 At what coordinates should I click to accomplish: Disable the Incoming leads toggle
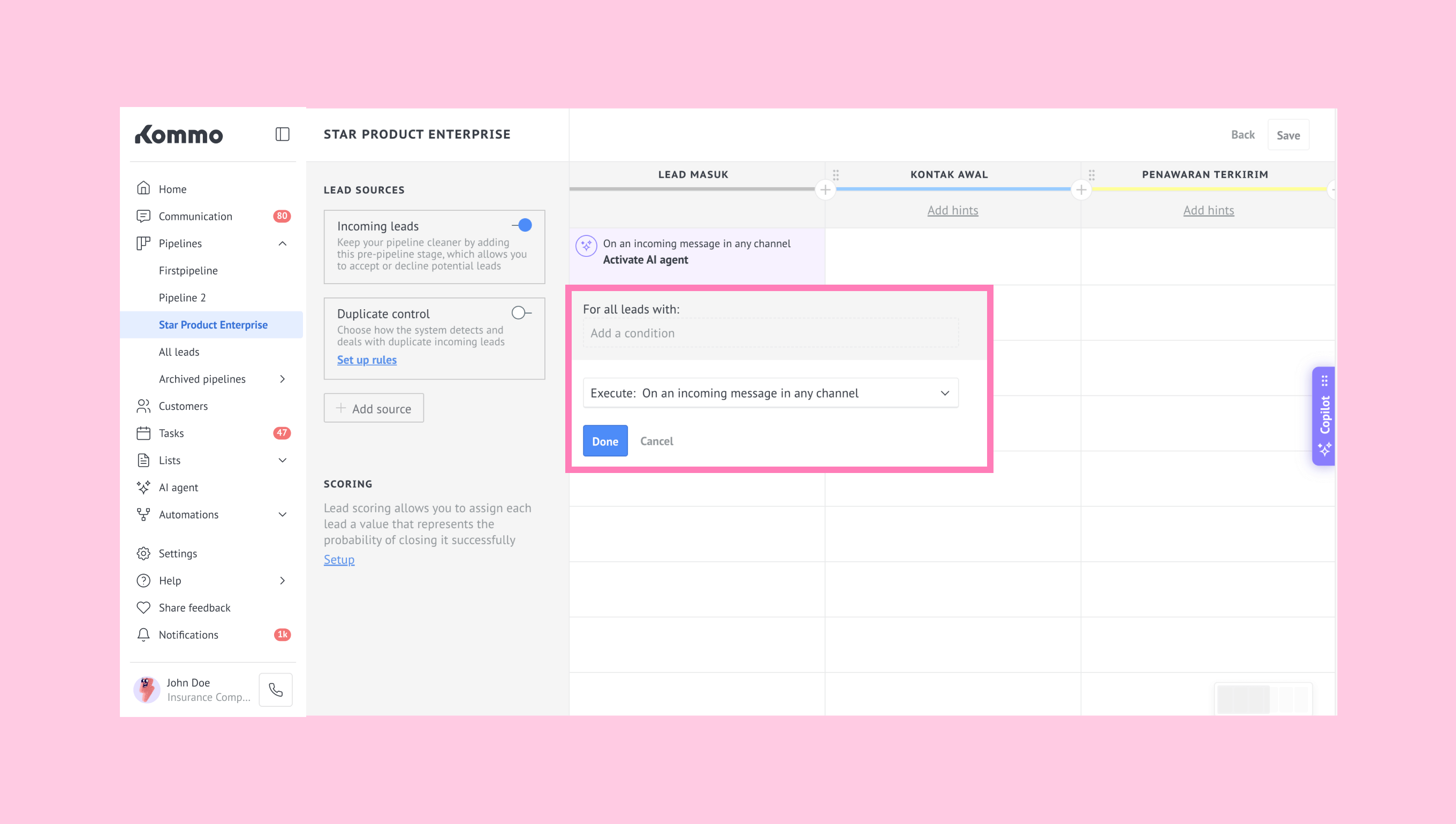click(x=522, y=225)
